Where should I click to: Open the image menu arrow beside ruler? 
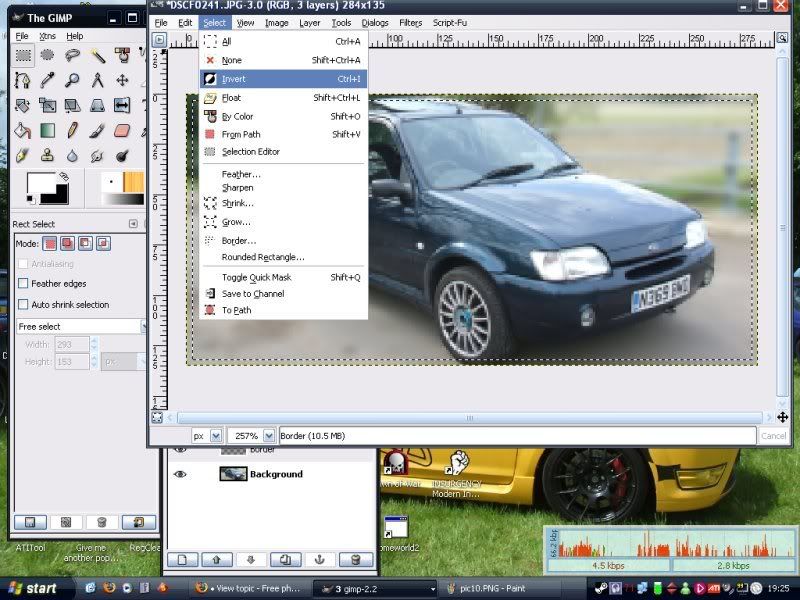159,40
